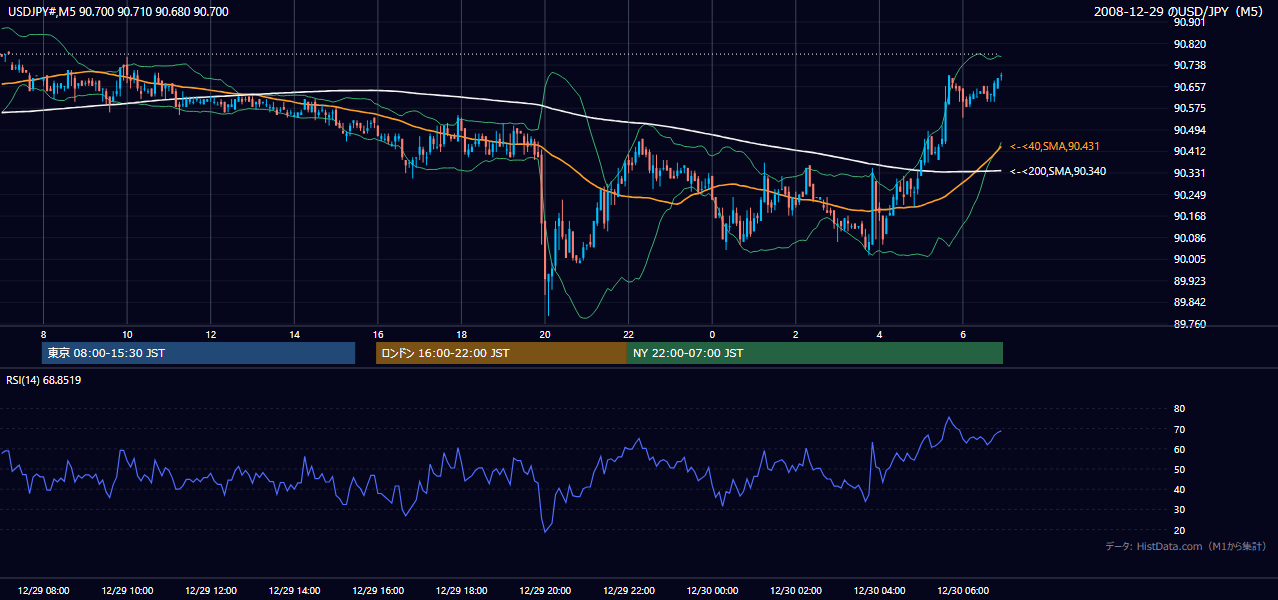Click the 90.657 price axis label
Image resolution: width=1278 pixels, height=600 pixels.
coord(1190,87)
